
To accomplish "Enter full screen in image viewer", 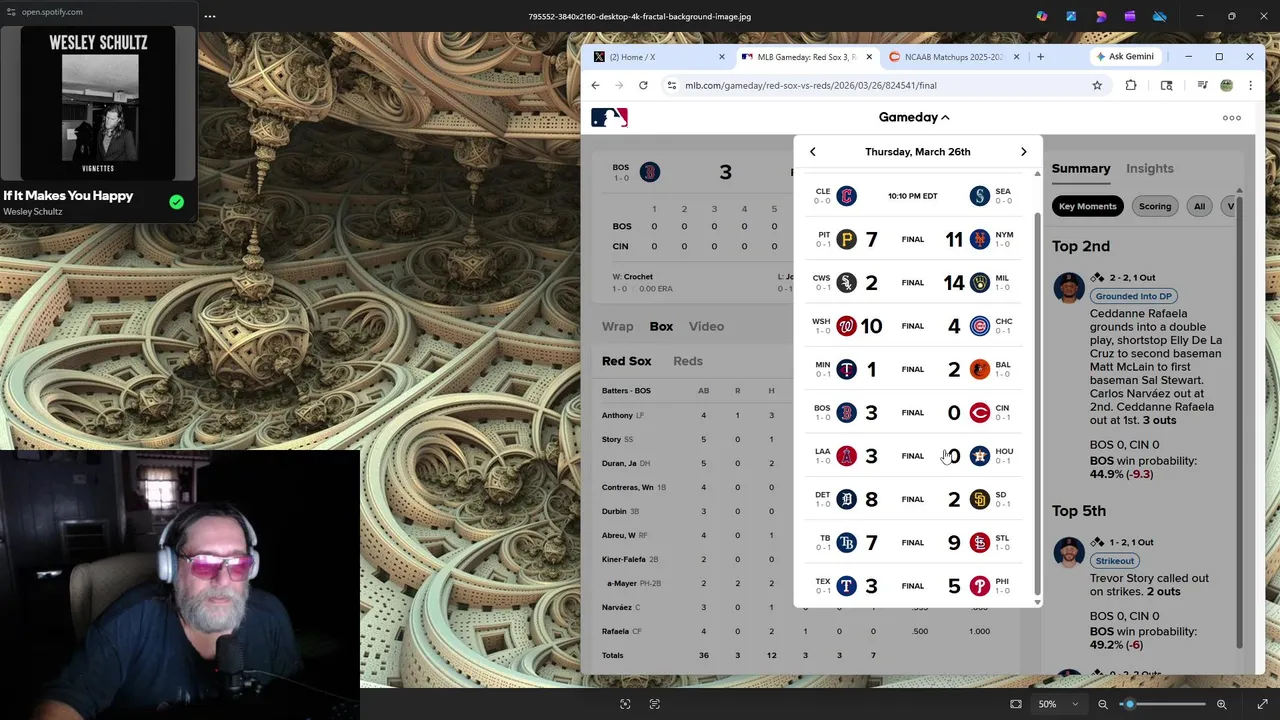I will pos(1262,704).
